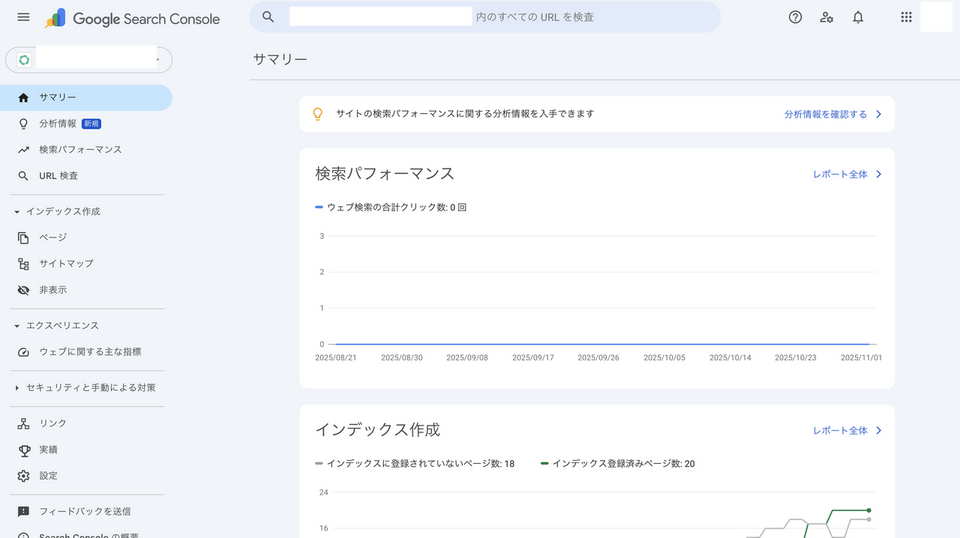Expand the セキュリティと手動による対策 section
960x538 pixels.
coord(85,387)
